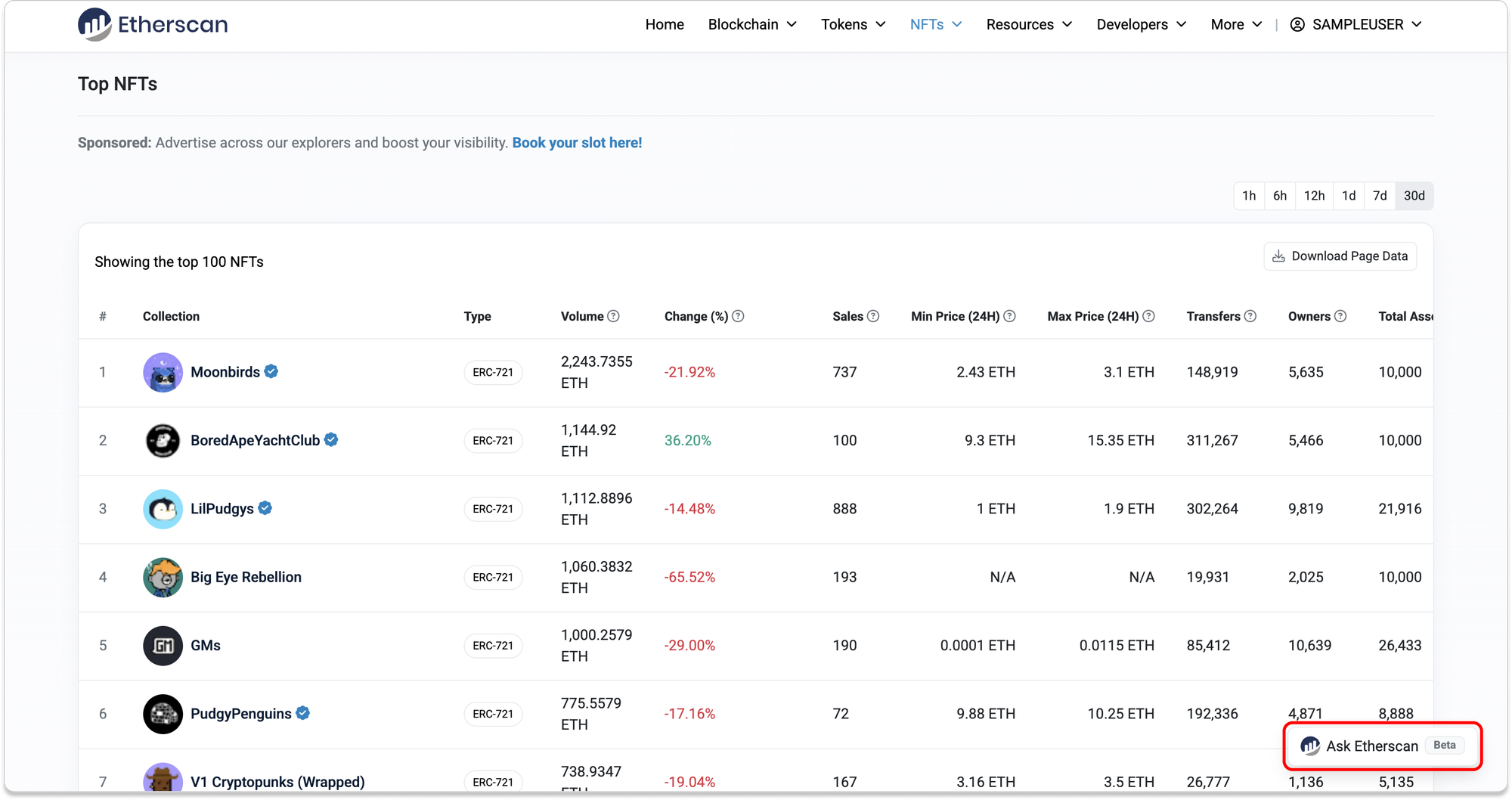
Task: Expand the SAMPLEUSER account menu
Action: coord(1356,24)
